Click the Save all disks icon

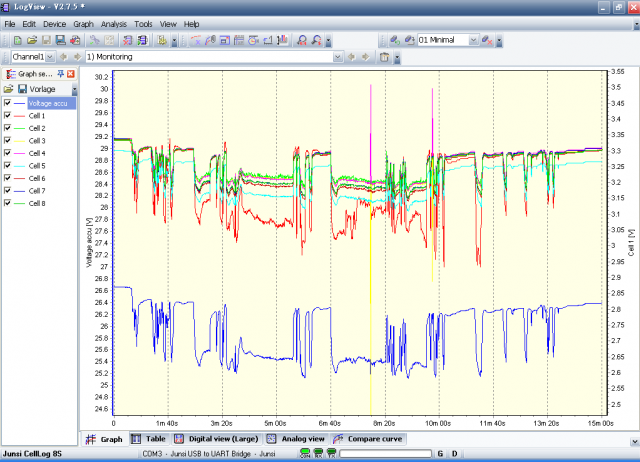(x=60, y=40)
